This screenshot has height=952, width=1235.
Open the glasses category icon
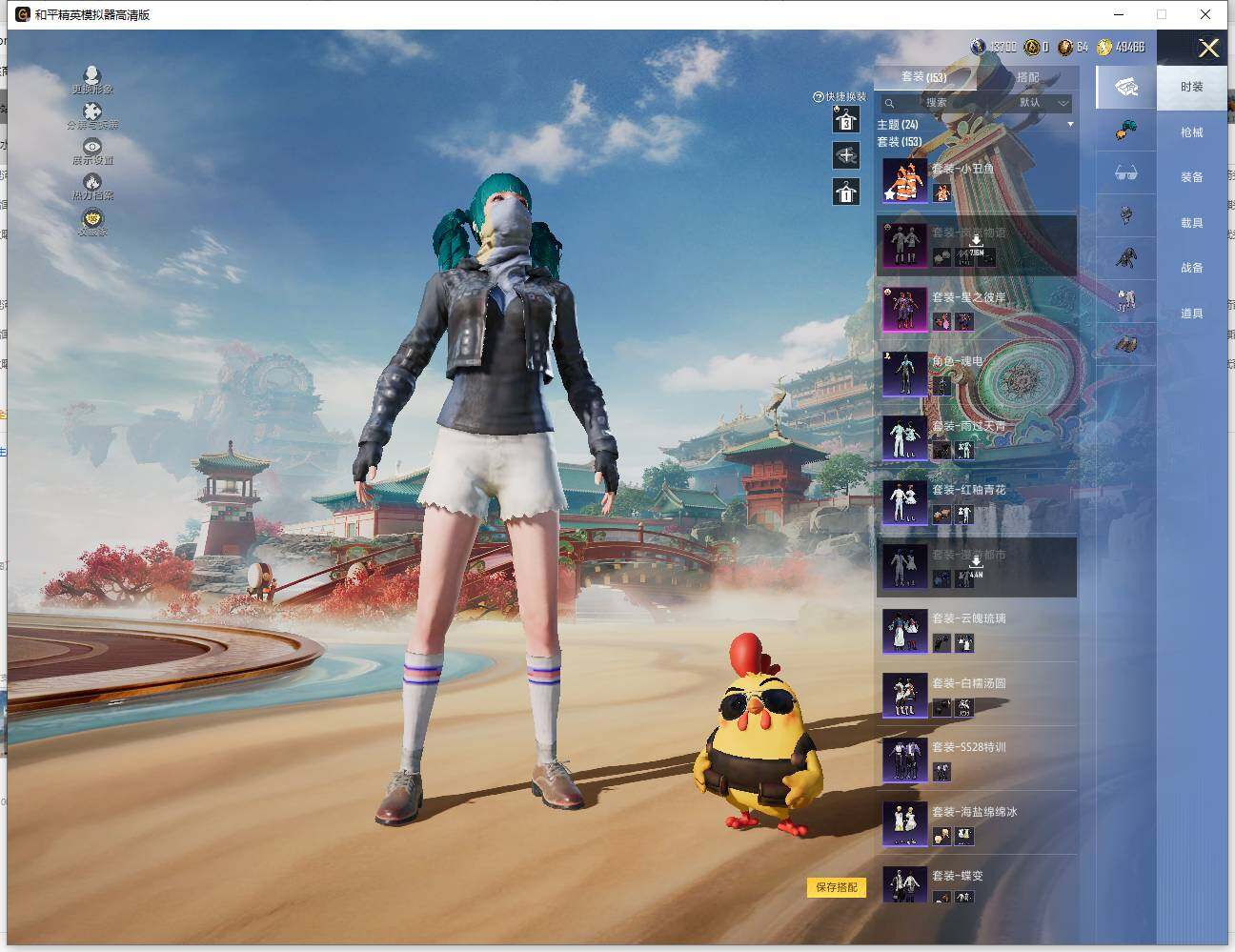click(x=1126, y=173)
